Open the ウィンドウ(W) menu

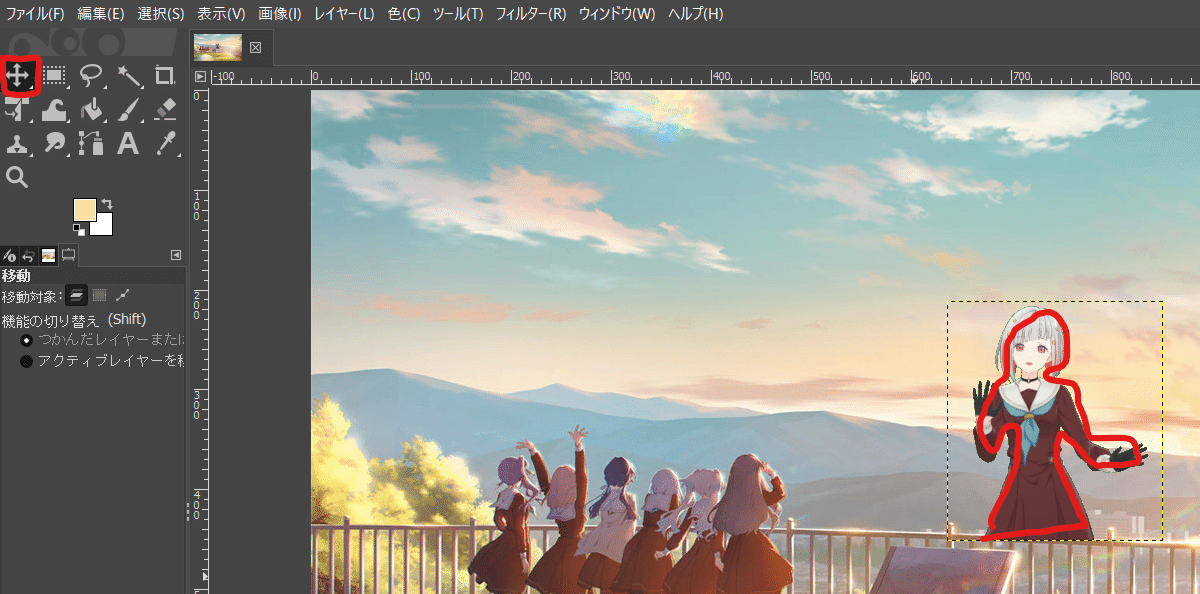click(617, 14)
